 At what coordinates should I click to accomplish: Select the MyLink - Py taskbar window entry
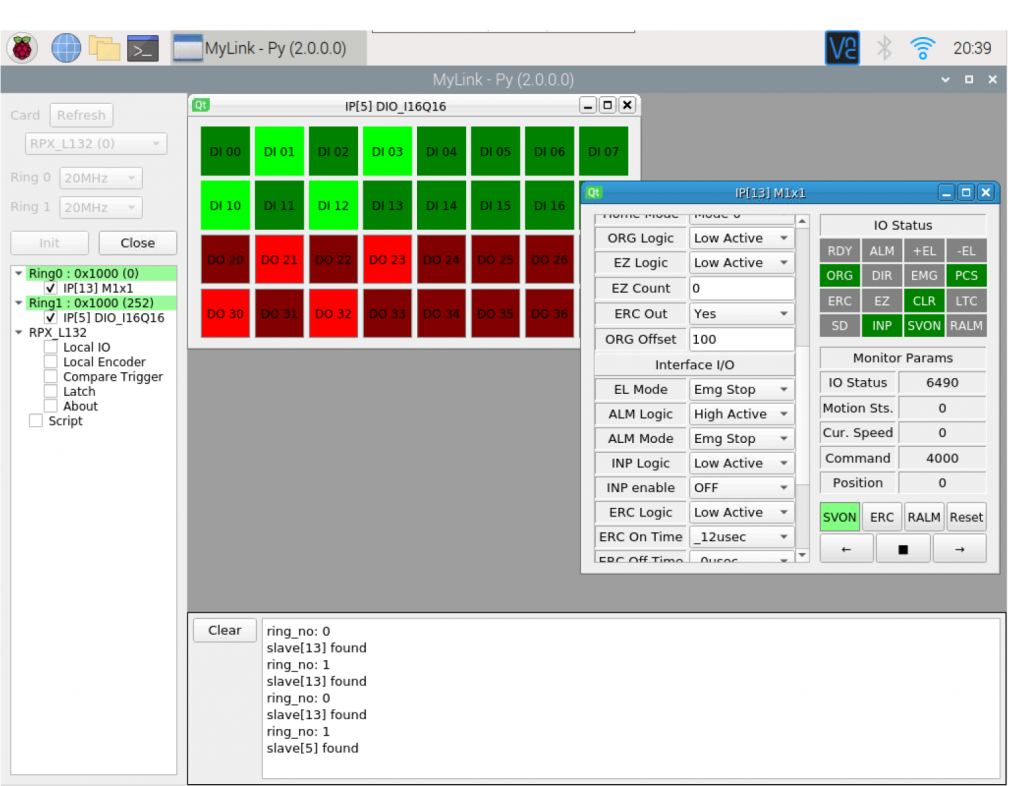[x=268, y=48]
